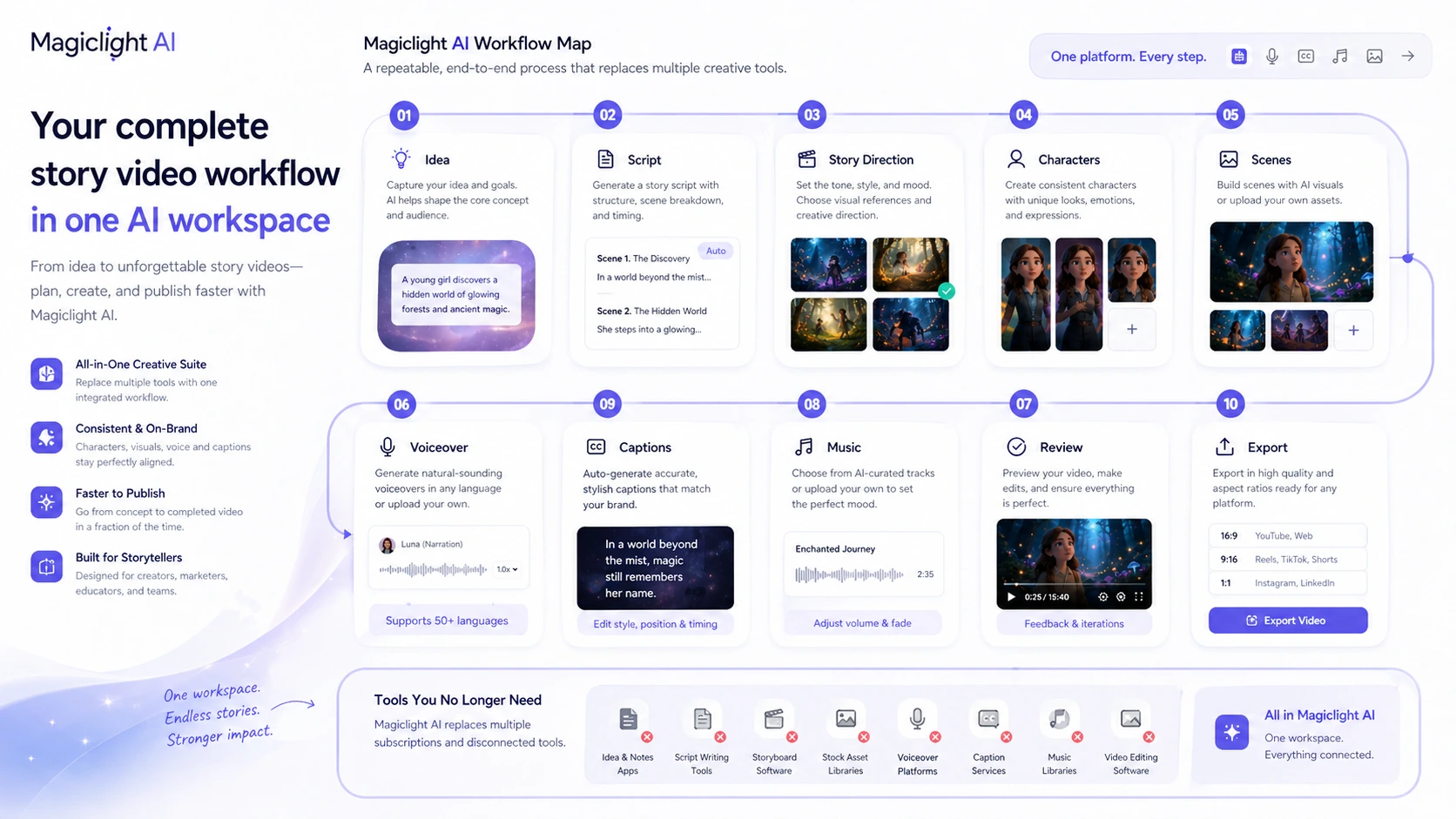1456x819 pixels.
Task: Click the Adjust volume & fade button
Action: point(862,623)
